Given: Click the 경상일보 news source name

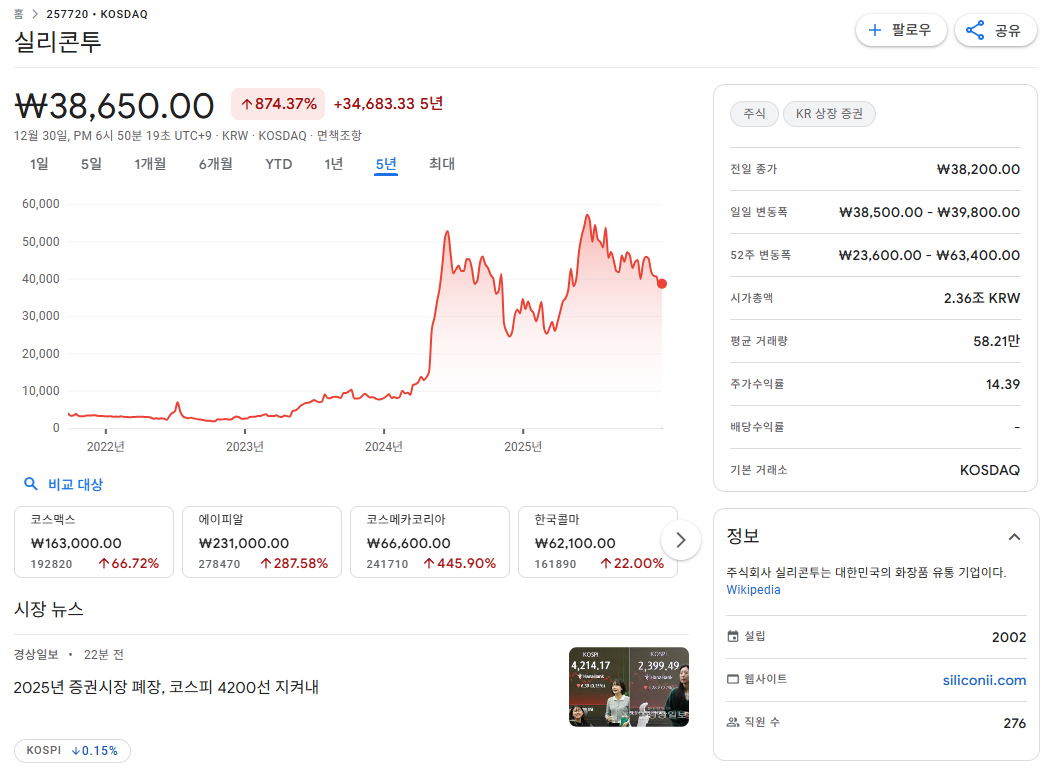Looking at the screenshot, I should 36,654.
